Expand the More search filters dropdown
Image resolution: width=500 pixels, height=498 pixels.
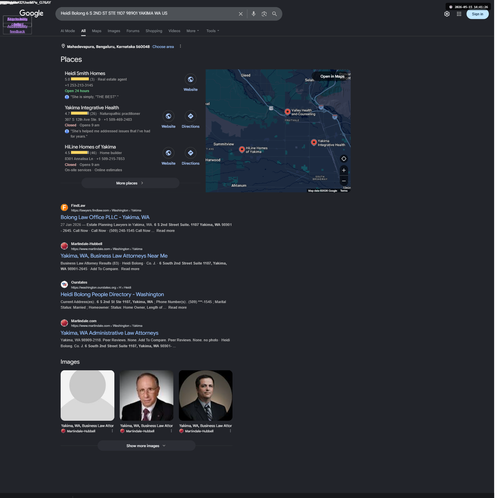point(192,31)
